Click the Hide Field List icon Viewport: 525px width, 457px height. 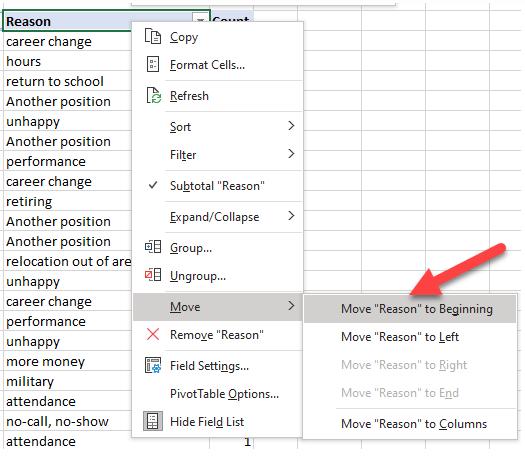pos(153,421)
